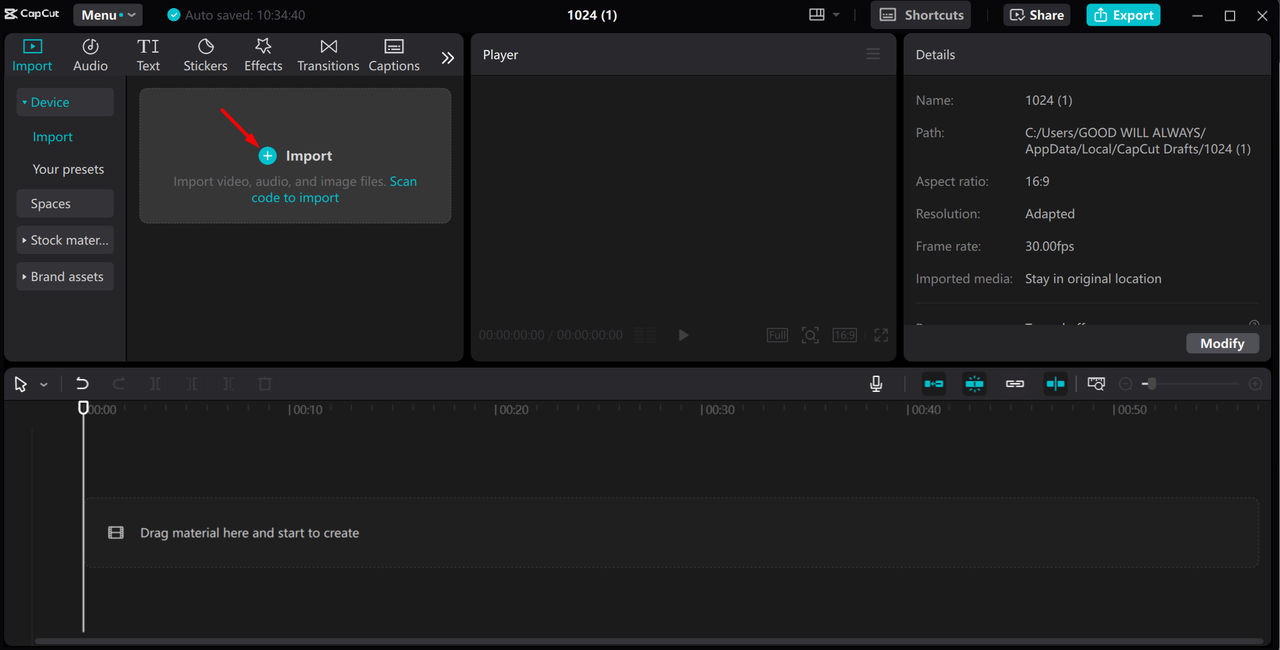
Task: Expand the Brand assets section
Action: 65,277
